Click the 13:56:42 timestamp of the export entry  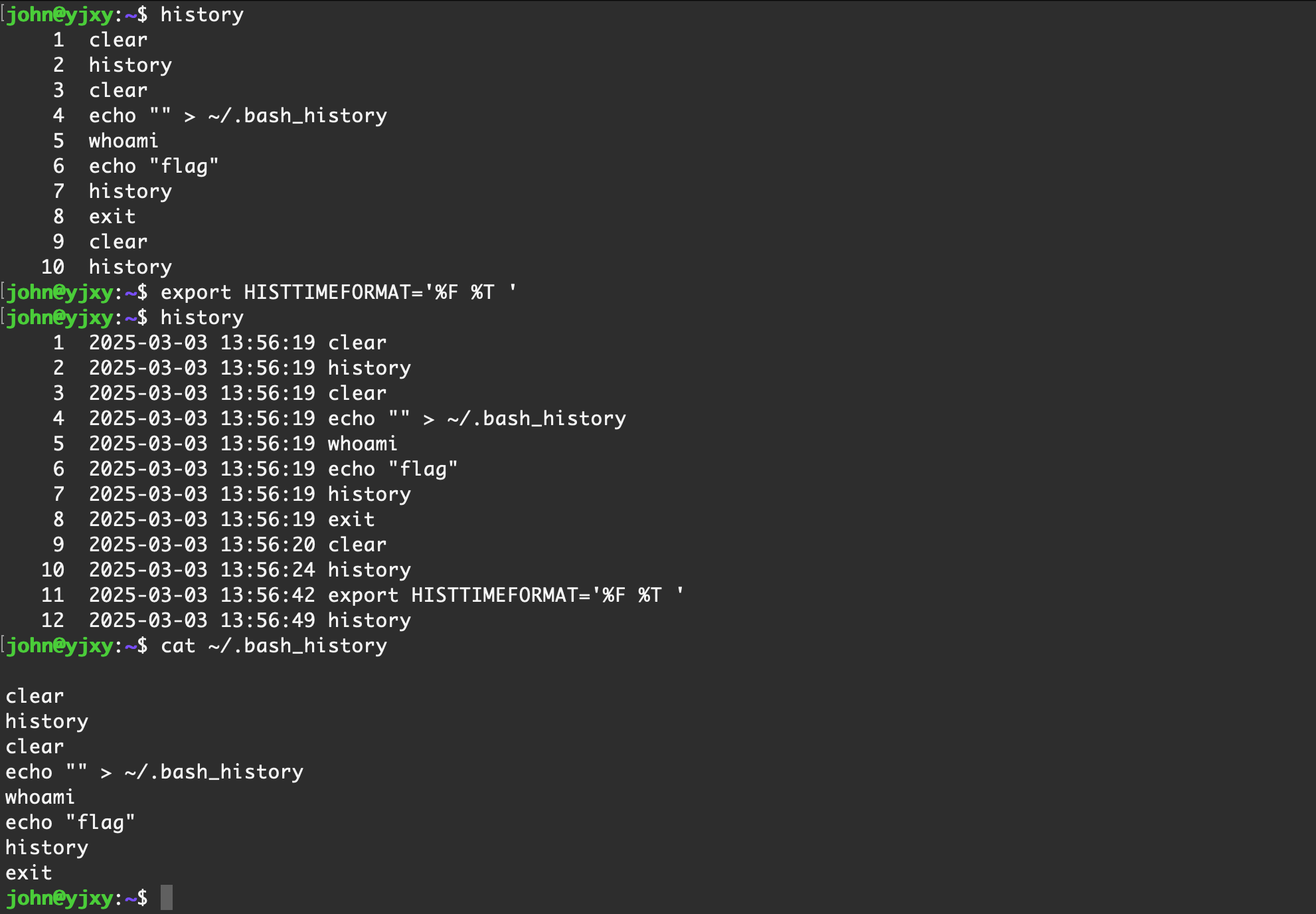[x=268, y=595]
